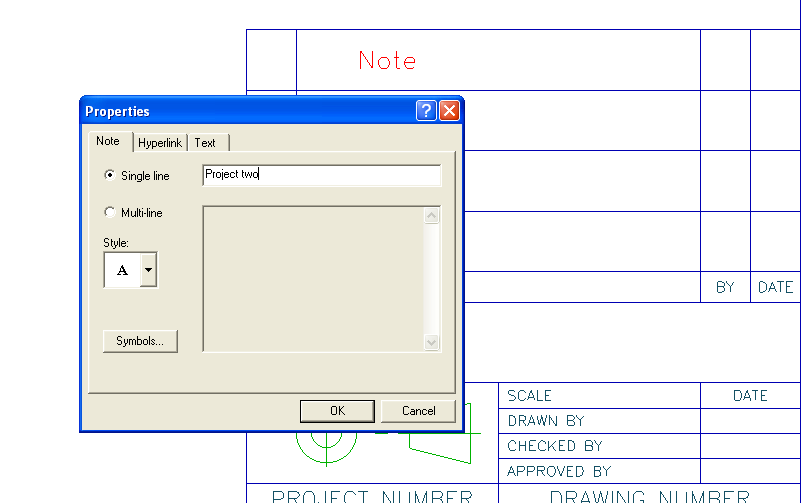Open the Style dropdown arrow
Image resolution: width=801 pixels, height=503 pixels.
click(x=148, y=270)
